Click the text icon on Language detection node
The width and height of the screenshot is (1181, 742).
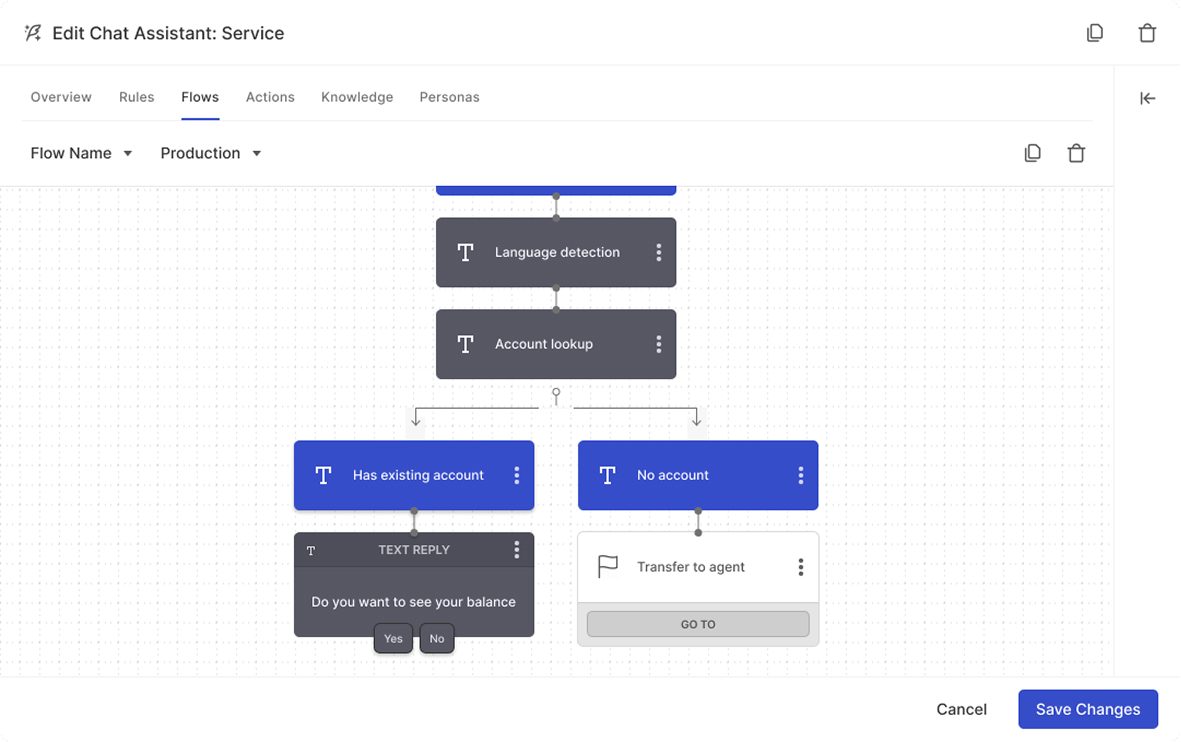(465, 252)
